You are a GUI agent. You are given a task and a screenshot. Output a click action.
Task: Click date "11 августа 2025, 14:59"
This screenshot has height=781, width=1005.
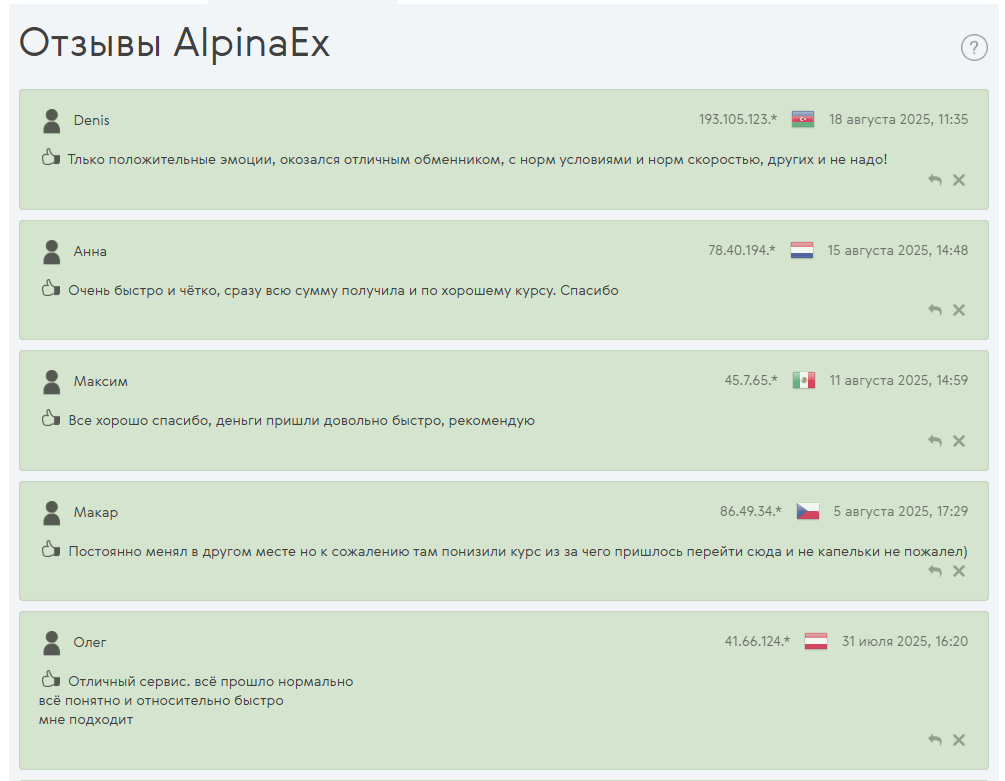coord(899,381)
